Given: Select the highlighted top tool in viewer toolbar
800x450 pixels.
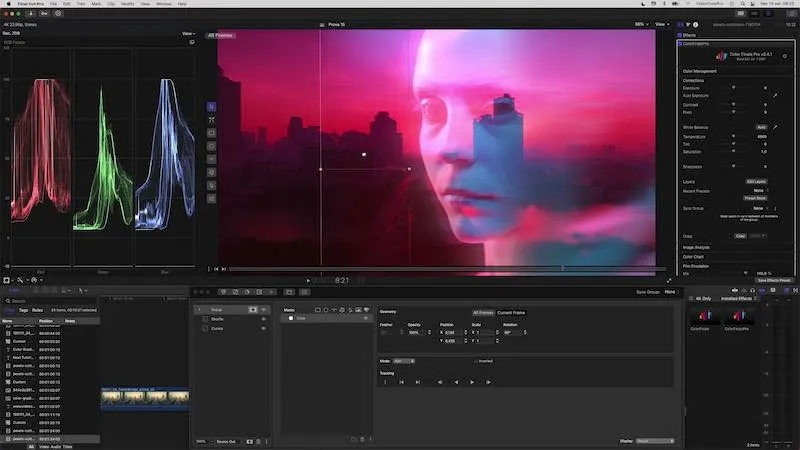Looking at the screenshot, I should pyautogui.click(x=212, y=106).
